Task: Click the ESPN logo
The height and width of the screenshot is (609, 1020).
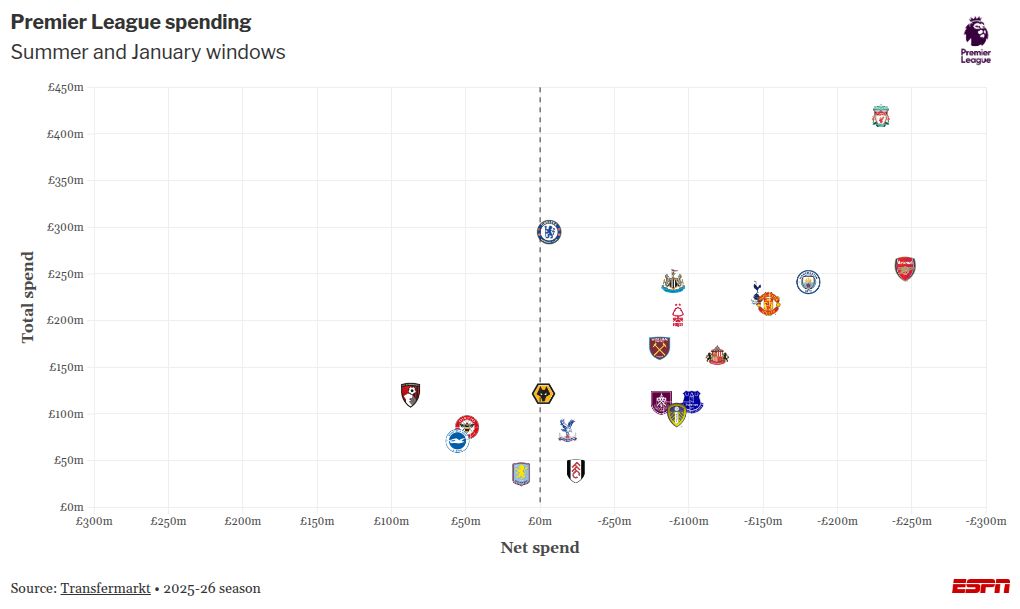Action: click(980, 586)
